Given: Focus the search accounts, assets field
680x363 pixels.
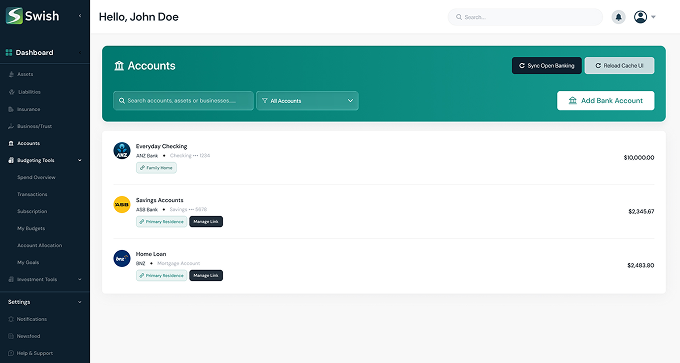Looking at the screenshot, I should (183, 101).
